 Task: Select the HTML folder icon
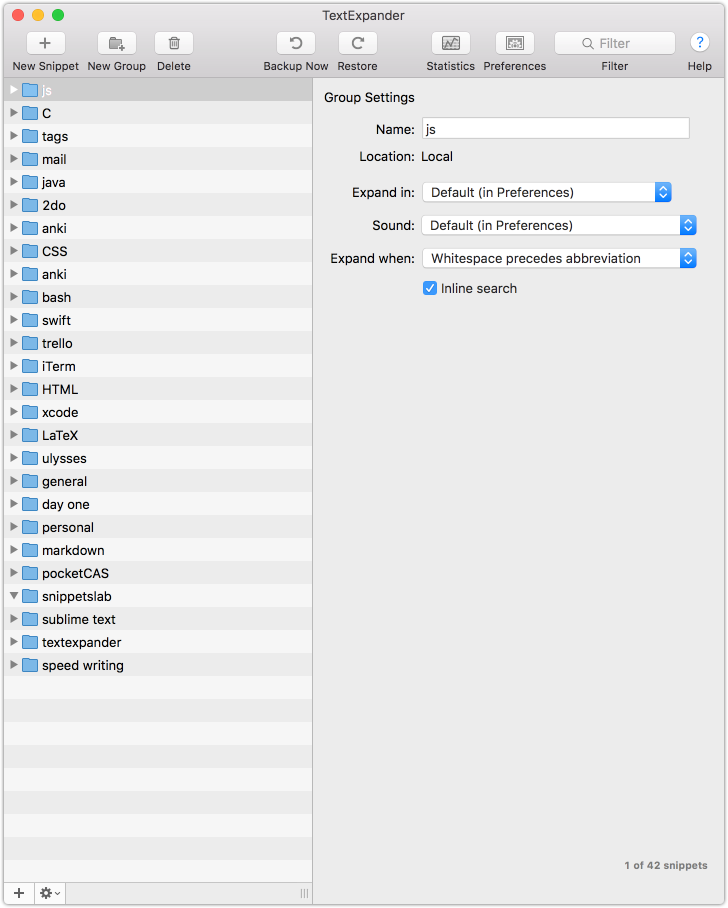coord(30,389)
